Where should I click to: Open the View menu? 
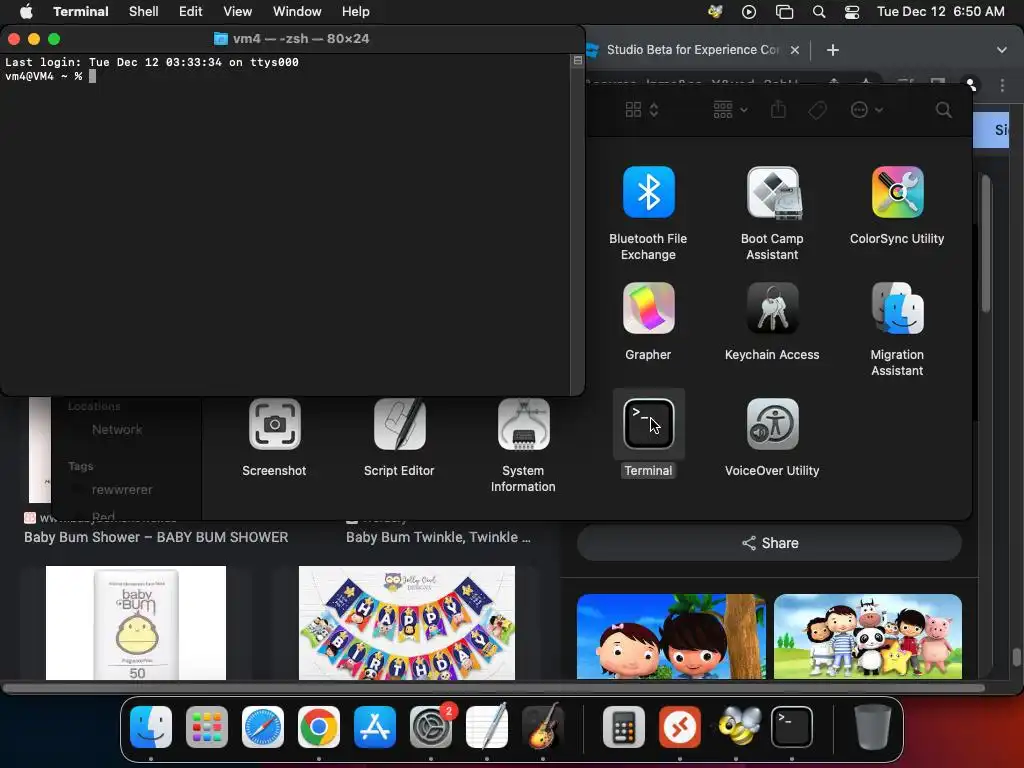tap(238, 12)
